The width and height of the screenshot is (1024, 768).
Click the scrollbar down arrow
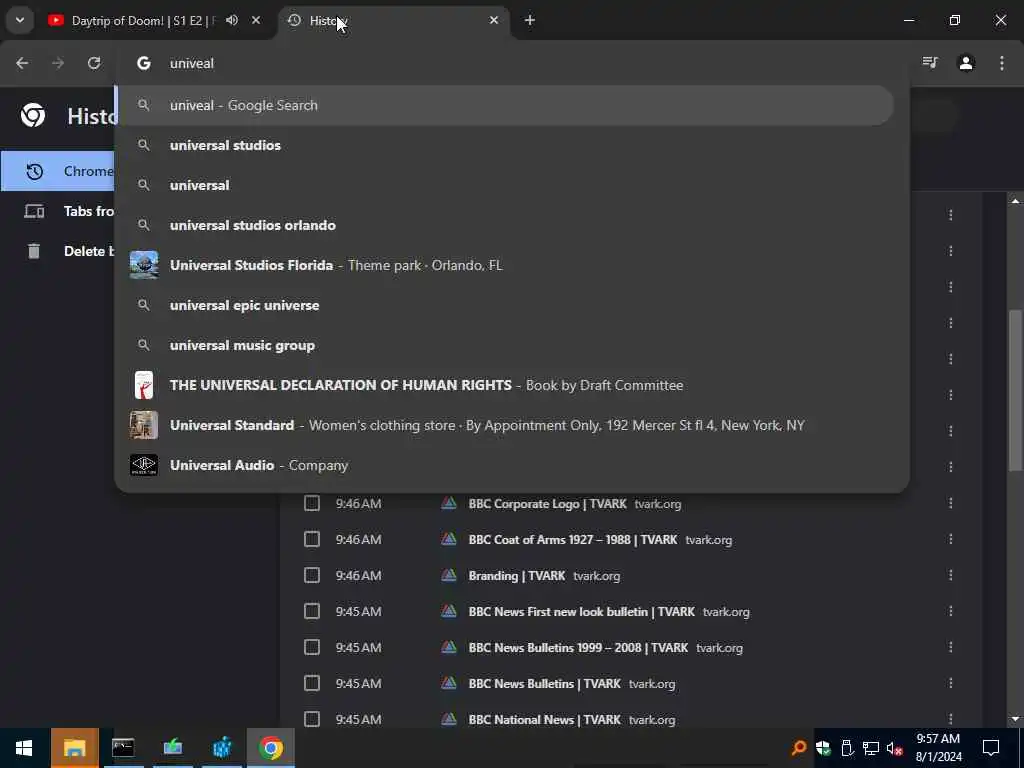1015,719
